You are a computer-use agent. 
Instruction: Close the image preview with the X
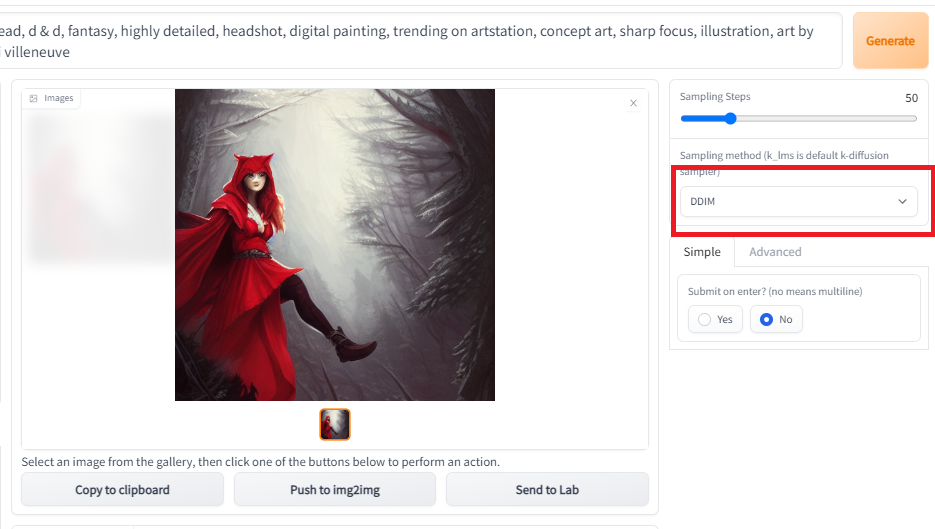click(x=633, y=103)
